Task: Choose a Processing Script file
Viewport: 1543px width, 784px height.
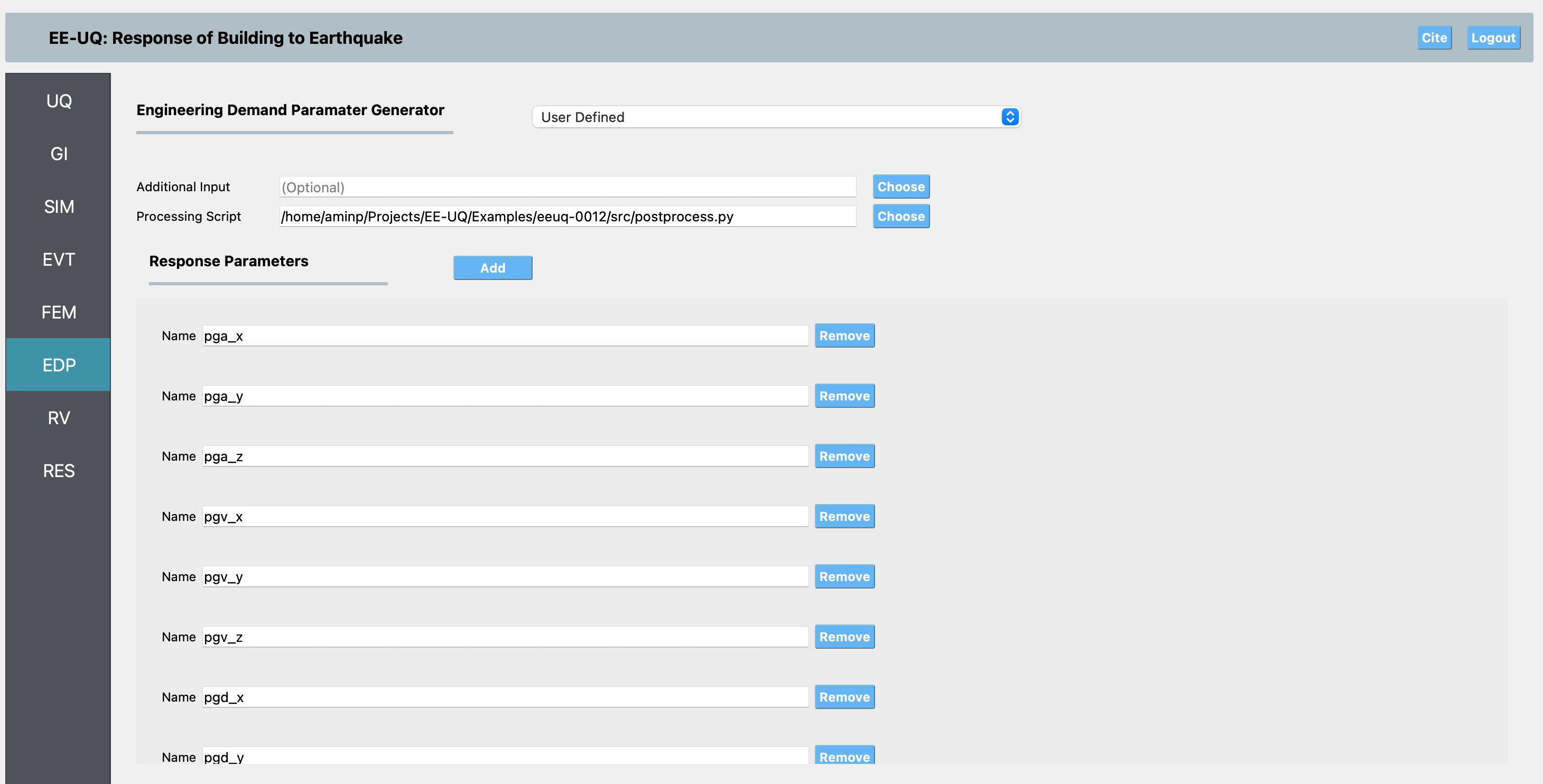Action: pos(900,216)
